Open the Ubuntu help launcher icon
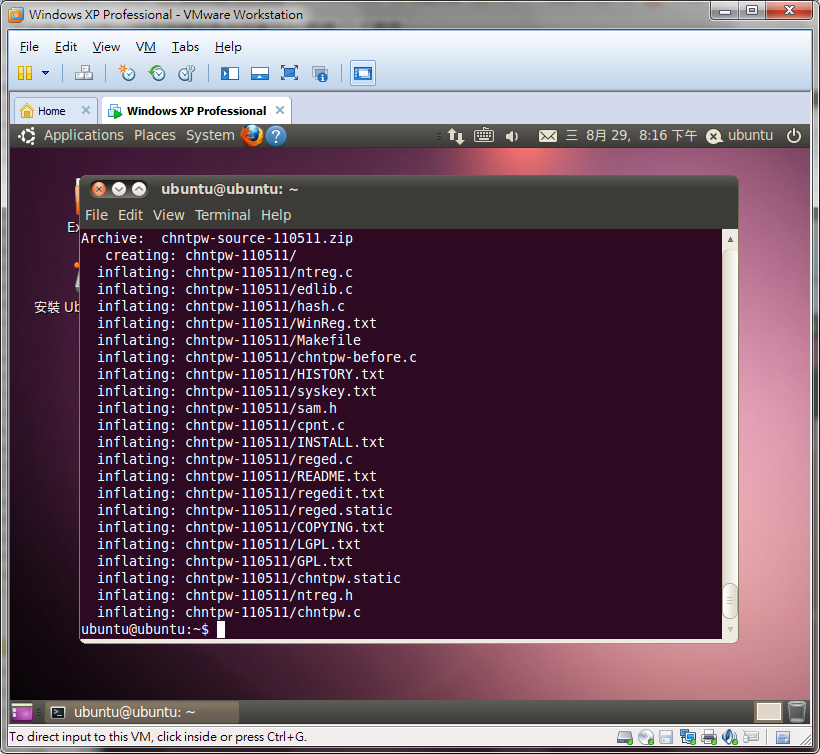The width and height of the screenshot is (820, 754). (276, 136)
